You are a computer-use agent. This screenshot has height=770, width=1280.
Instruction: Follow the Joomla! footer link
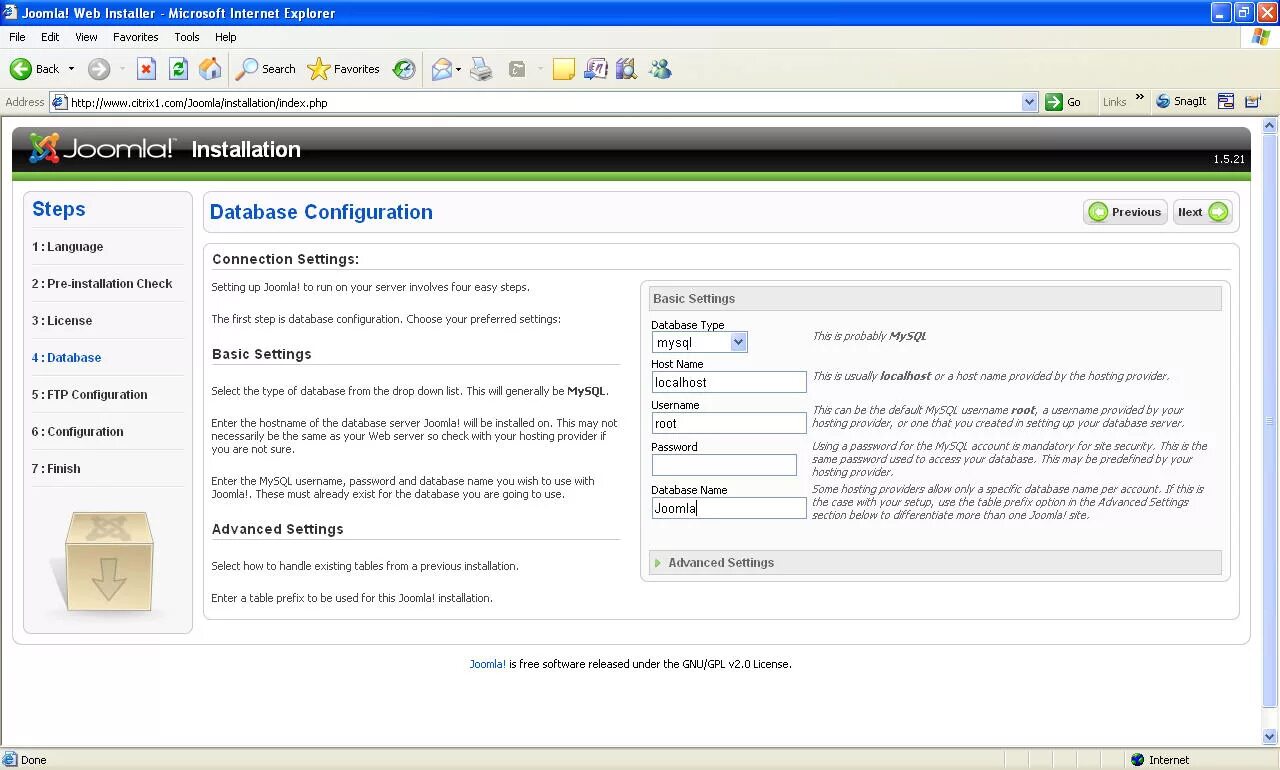pyautogui.click(x=488, y=664)
